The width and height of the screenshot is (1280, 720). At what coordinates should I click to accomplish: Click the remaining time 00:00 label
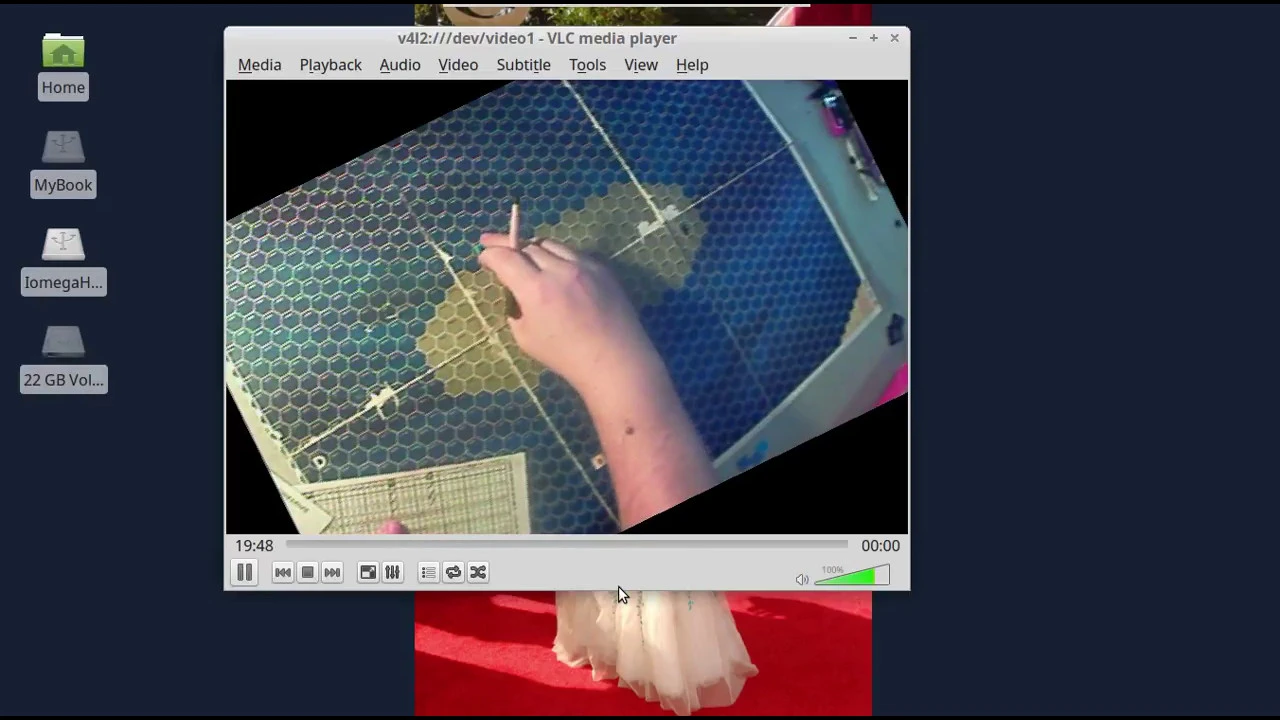pyautogui.click(x=880, y=546)
